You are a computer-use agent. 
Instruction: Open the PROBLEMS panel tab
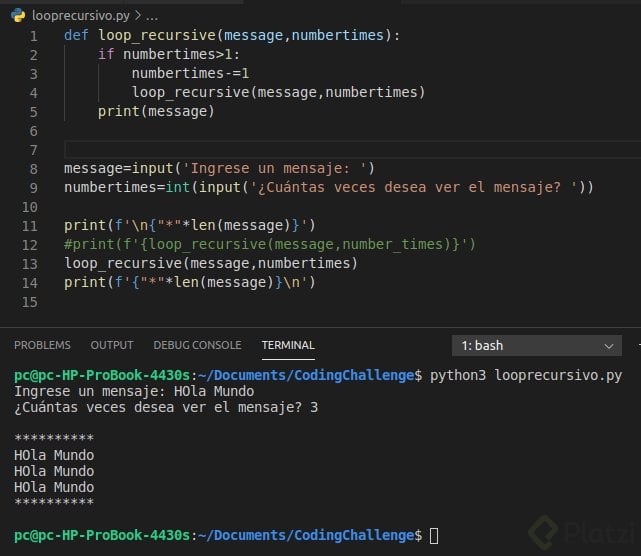point(42,345)
